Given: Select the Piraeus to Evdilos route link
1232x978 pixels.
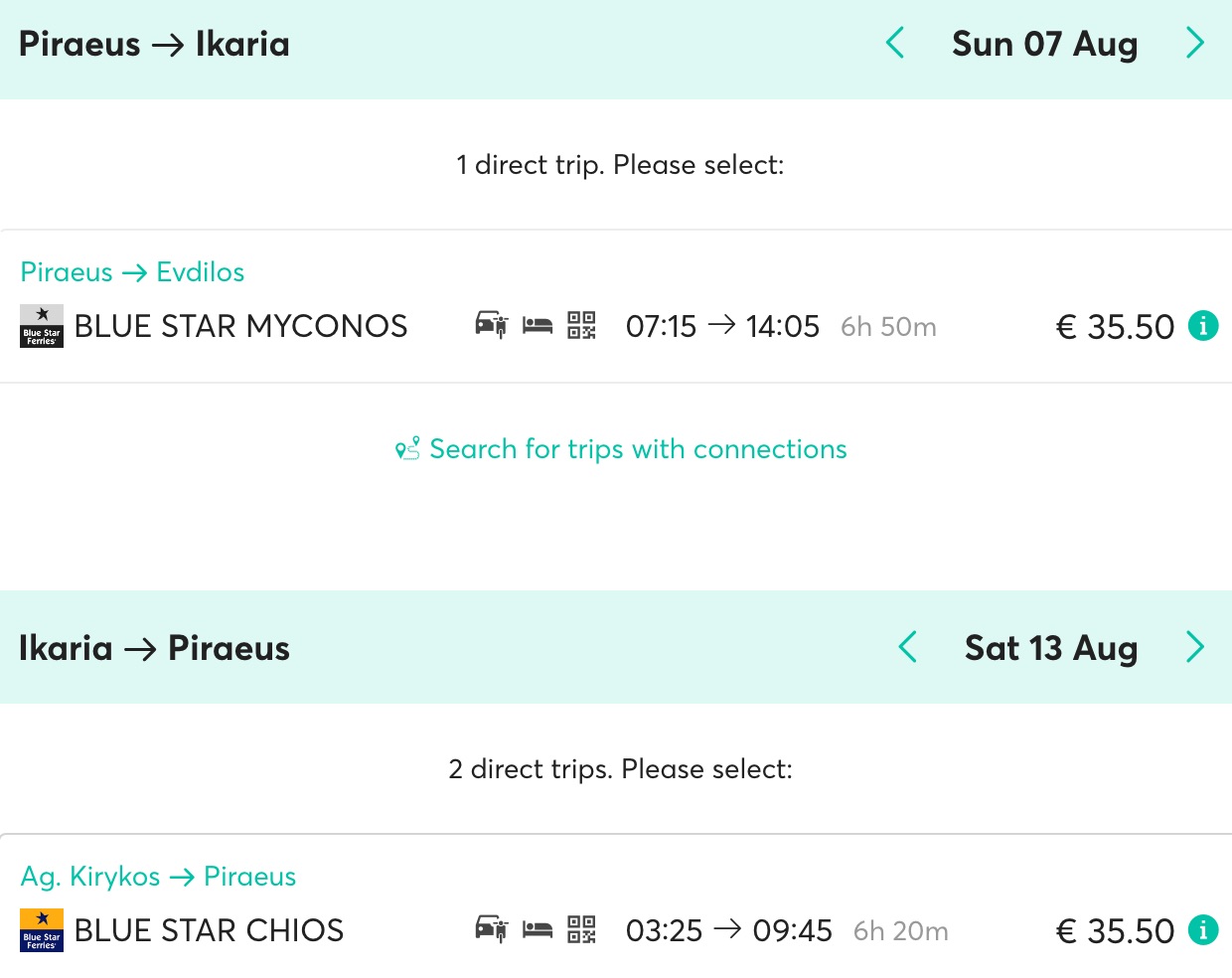Looking at the screenshot, I should (132, 271).
